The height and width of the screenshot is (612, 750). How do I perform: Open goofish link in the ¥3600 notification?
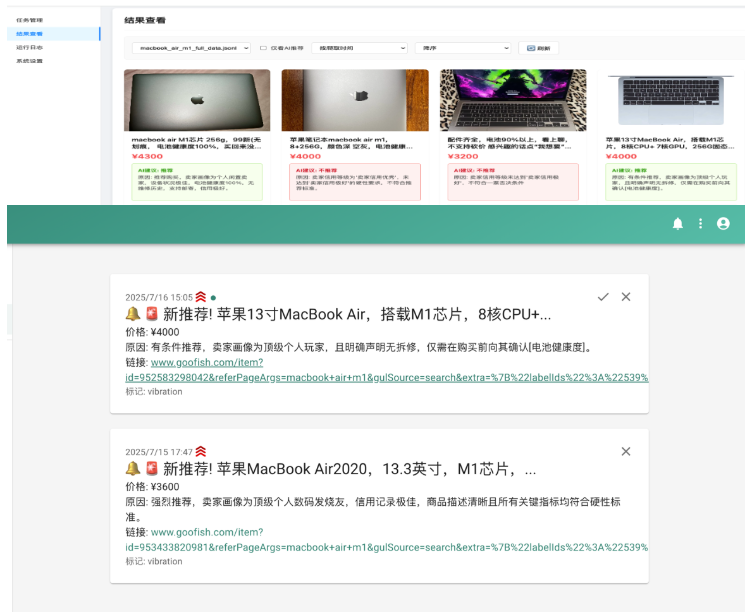[207, 532]
